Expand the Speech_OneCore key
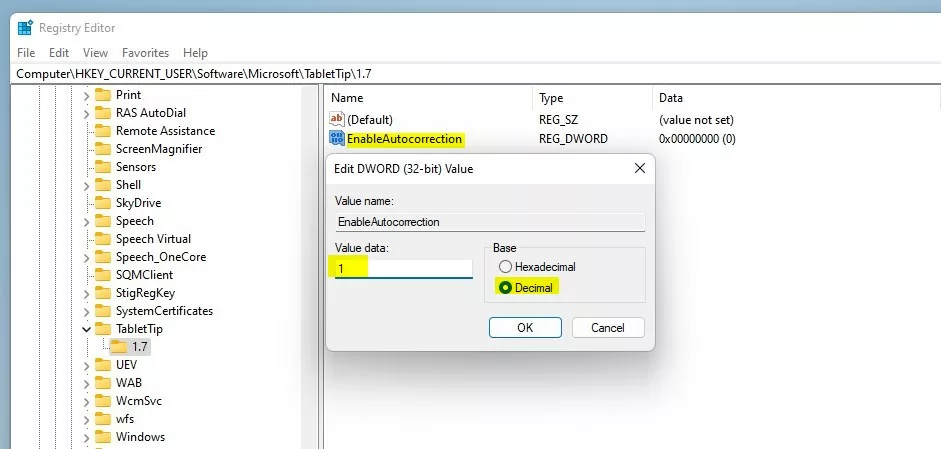Screen dimensions: 941x449 click(86, 258)
